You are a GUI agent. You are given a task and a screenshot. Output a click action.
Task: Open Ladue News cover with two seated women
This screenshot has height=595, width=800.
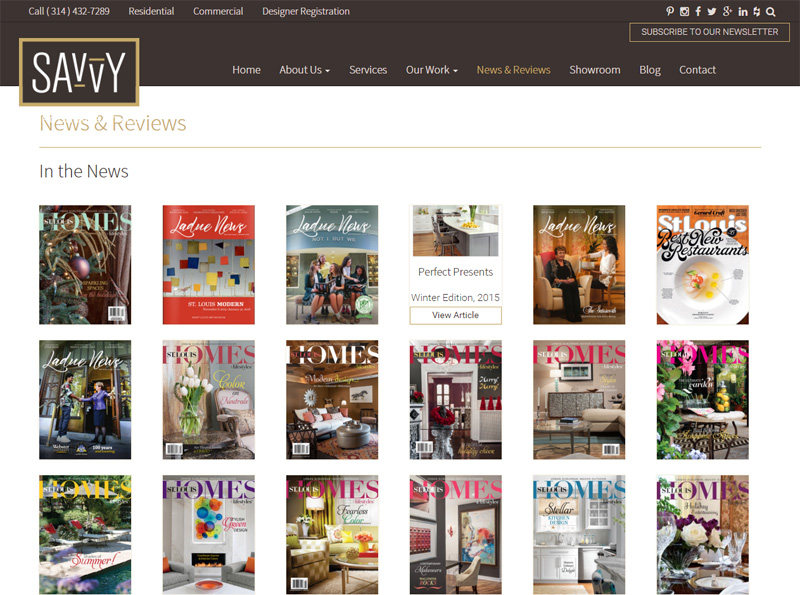[579, 265]
